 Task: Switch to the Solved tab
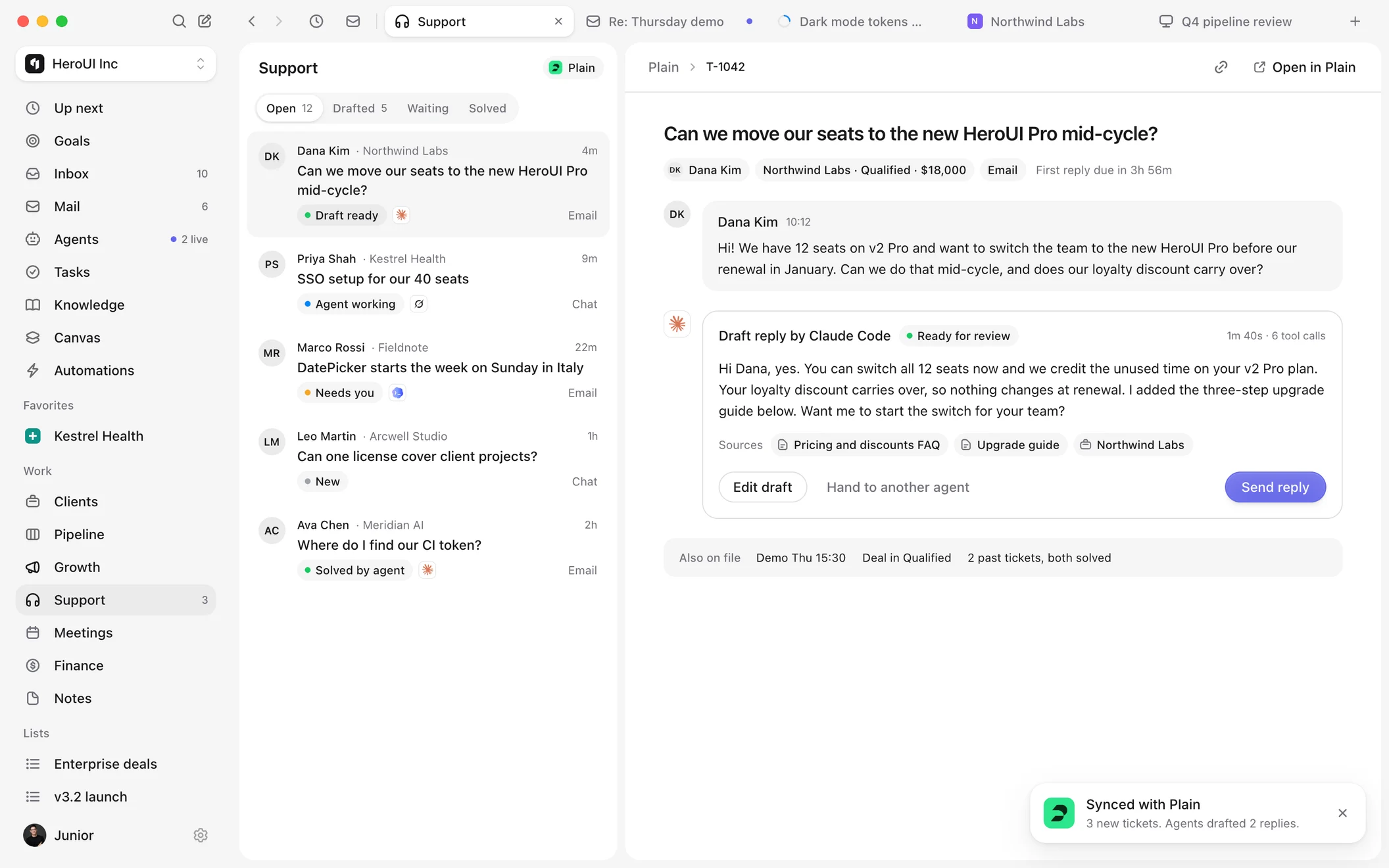tap(487, 108)
